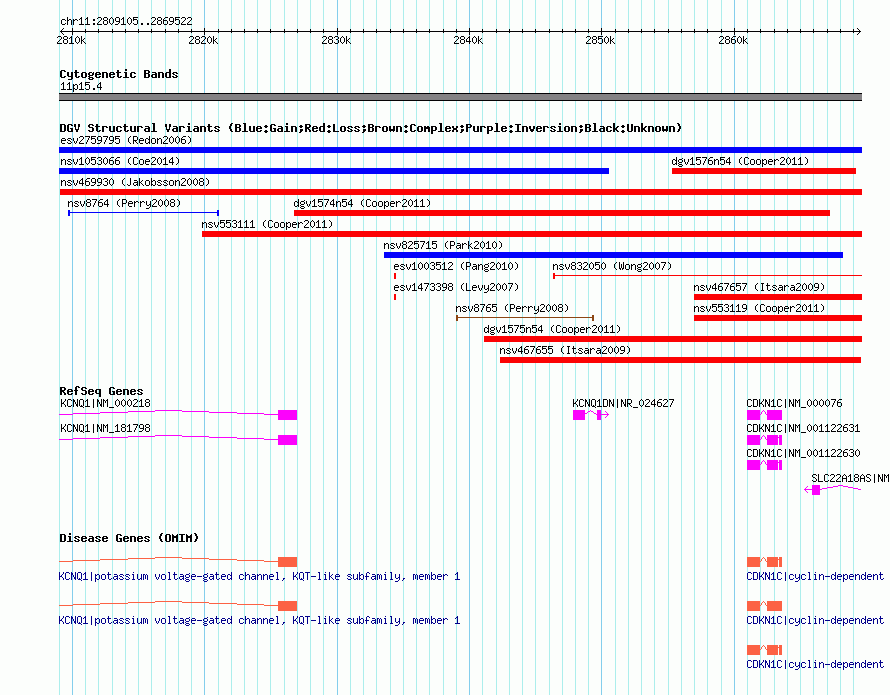This screenshot has width=890, height=695.
Task: Click the nsv467655 red loss bar
Action: coord(680,360)
